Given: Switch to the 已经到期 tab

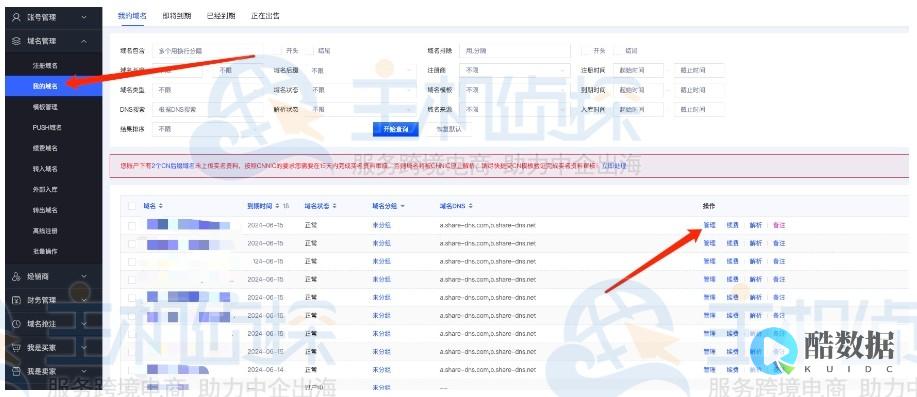Looking at the screenshot, I should (221, 16).
